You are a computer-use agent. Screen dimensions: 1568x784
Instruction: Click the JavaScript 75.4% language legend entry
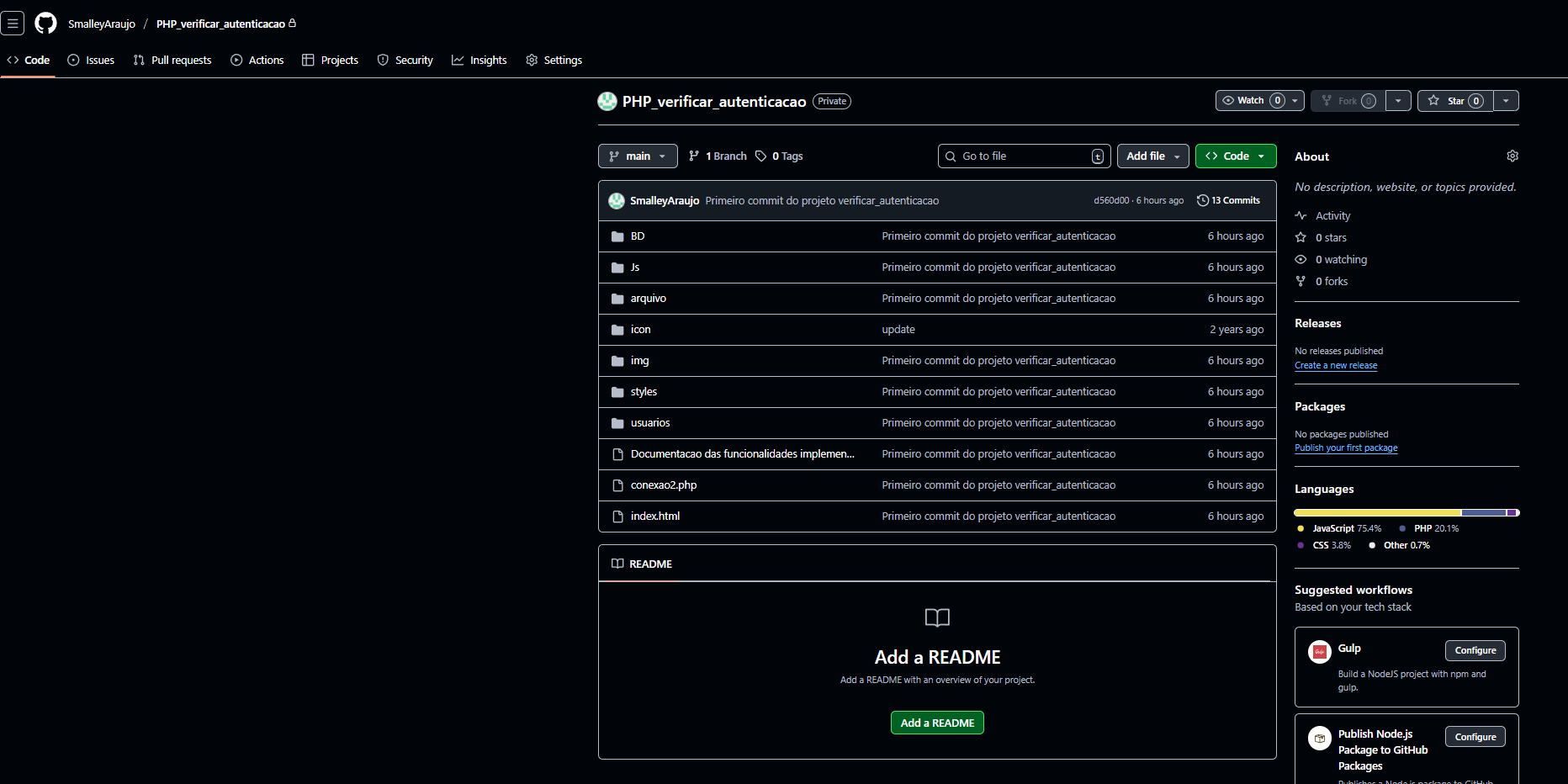click(1339, 529)
